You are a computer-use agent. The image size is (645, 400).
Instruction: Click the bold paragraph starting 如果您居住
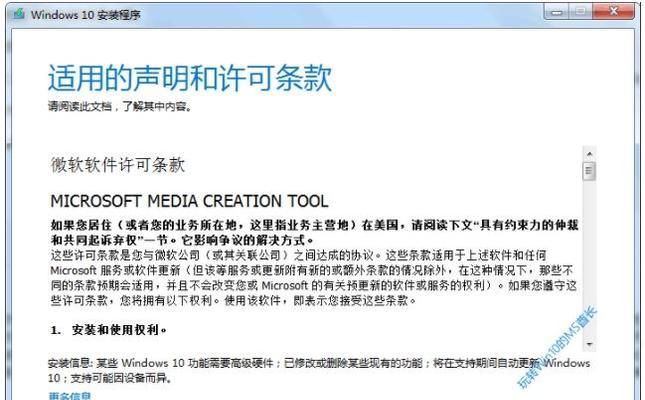coord(315,232)
